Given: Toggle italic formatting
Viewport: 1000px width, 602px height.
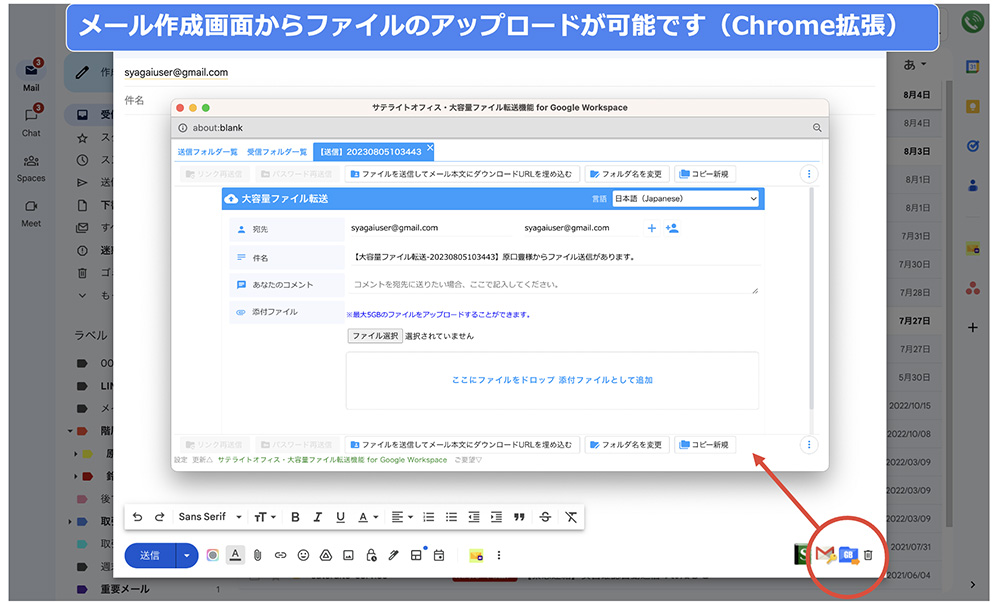Looking at the screenshot, I should [x=318, y=517].
